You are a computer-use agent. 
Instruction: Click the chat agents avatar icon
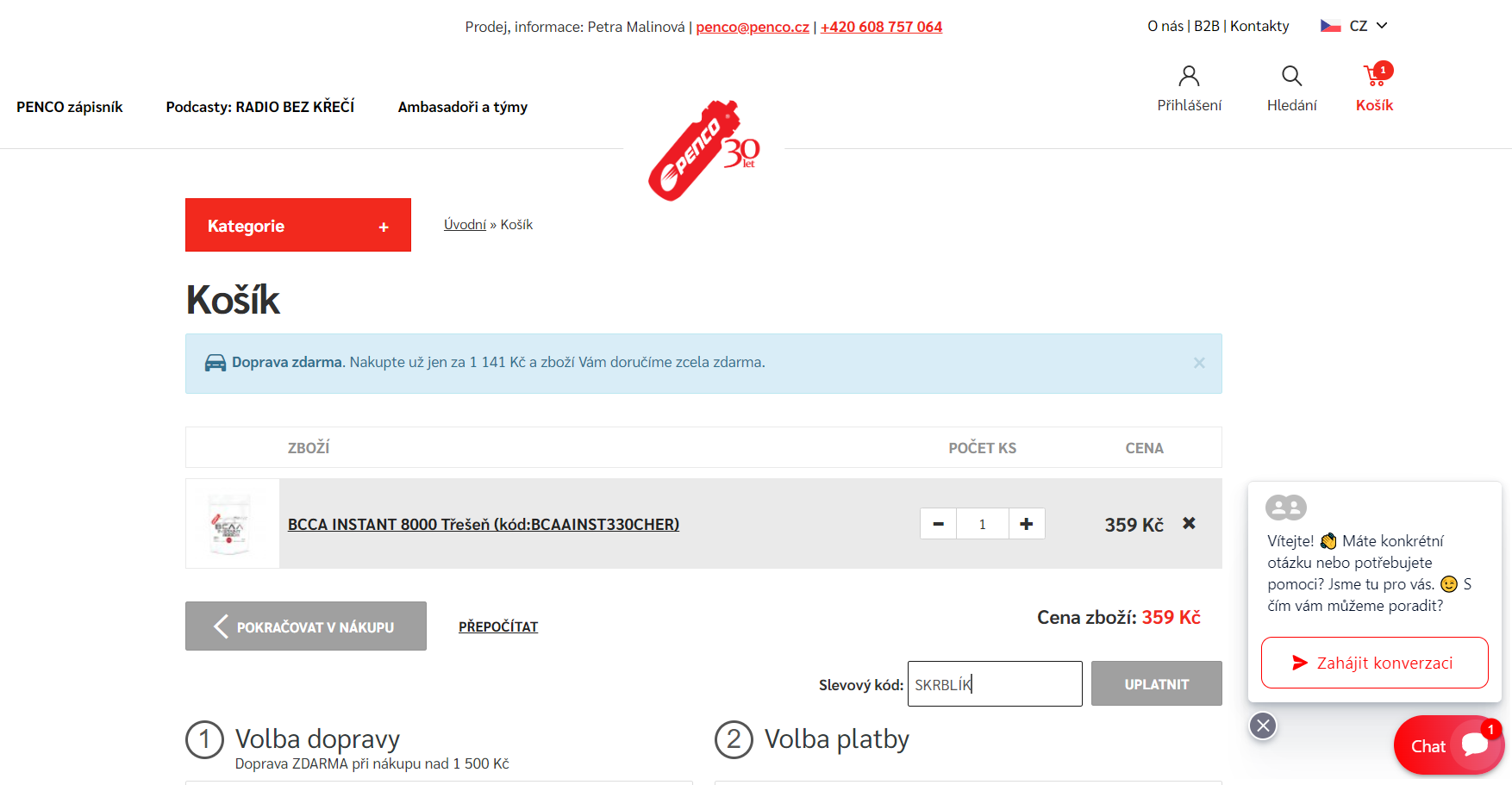(1286, 508)
